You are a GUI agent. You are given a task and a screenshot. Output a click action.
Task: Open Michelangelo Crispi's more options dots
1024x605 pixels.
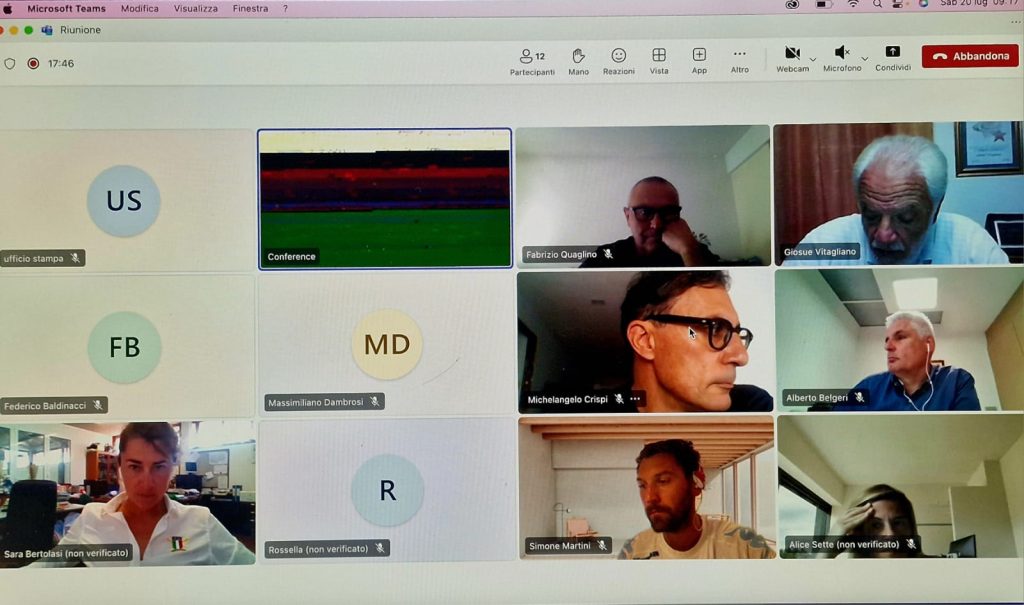point(635,399)
